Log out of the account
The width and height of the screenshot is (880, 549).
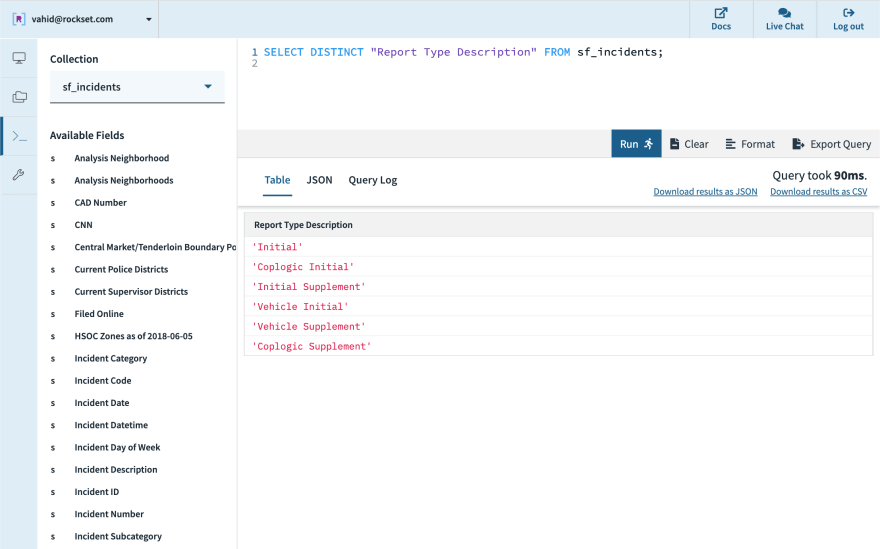point(848,19)
